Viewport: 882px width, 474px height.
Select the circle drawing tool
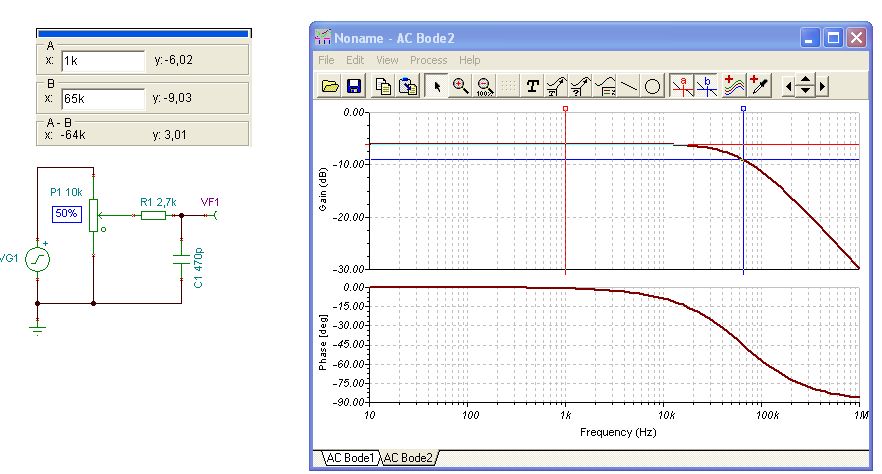coord(652,86)
